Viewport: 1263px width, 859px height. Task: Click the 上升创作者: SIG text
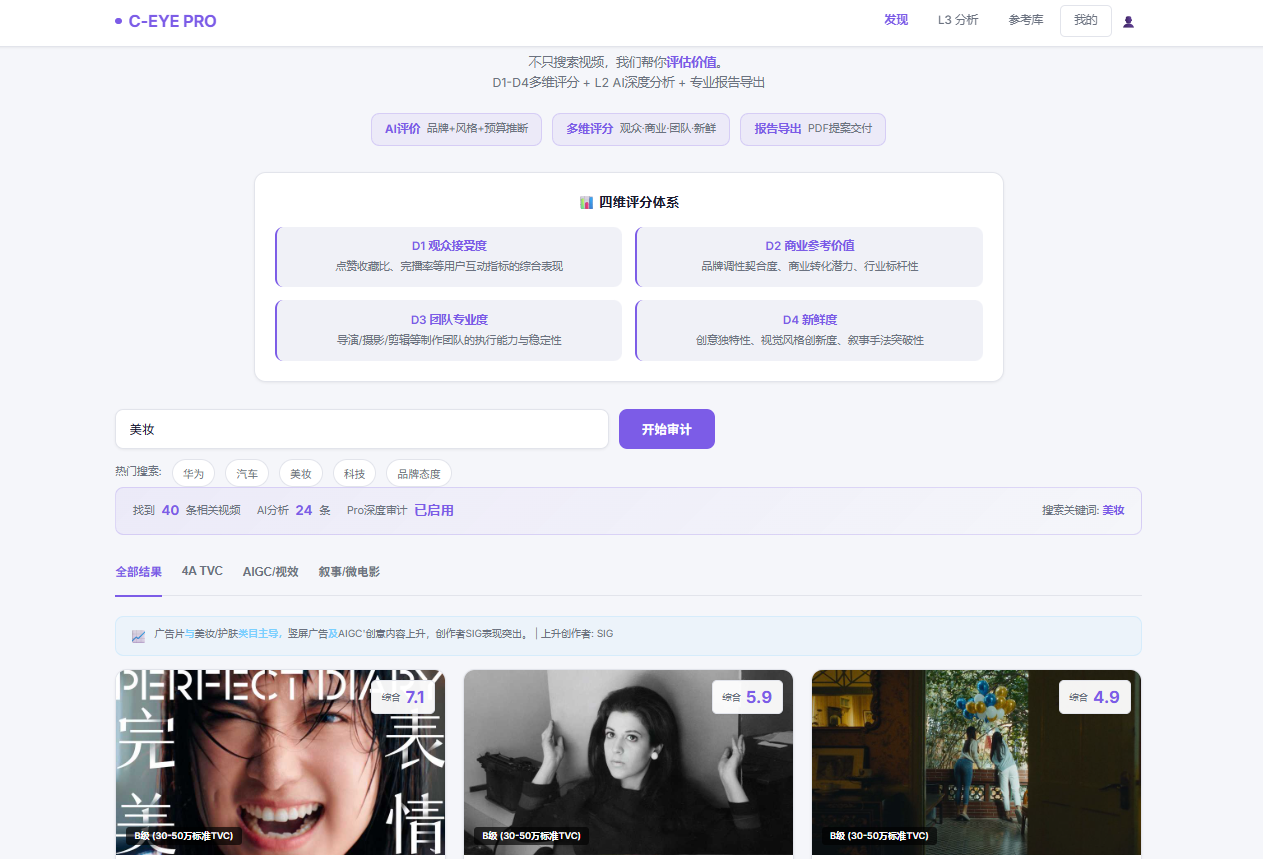click(x=577, y=634)
